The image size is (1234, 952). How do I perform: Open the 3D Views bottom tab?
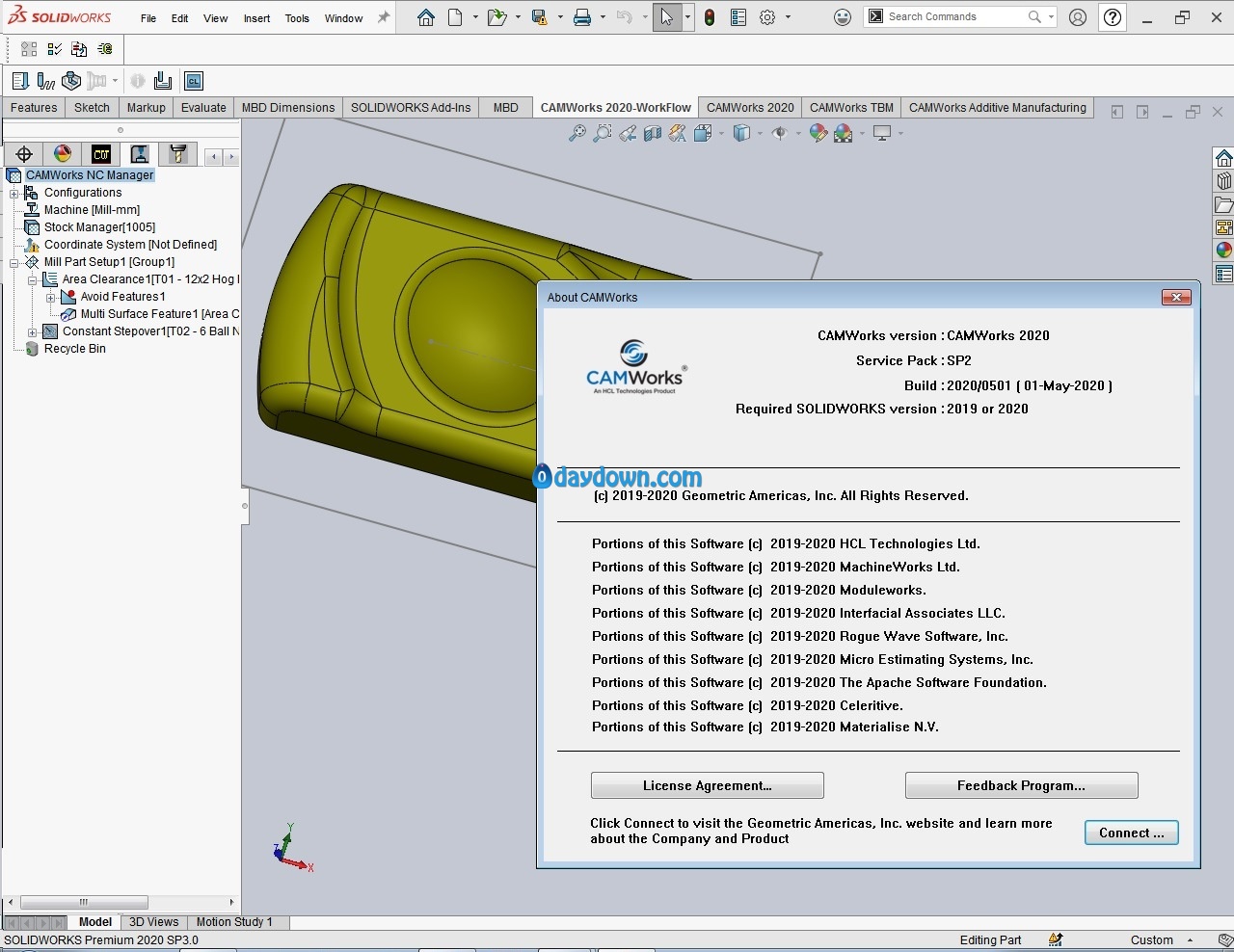[154, 922]
